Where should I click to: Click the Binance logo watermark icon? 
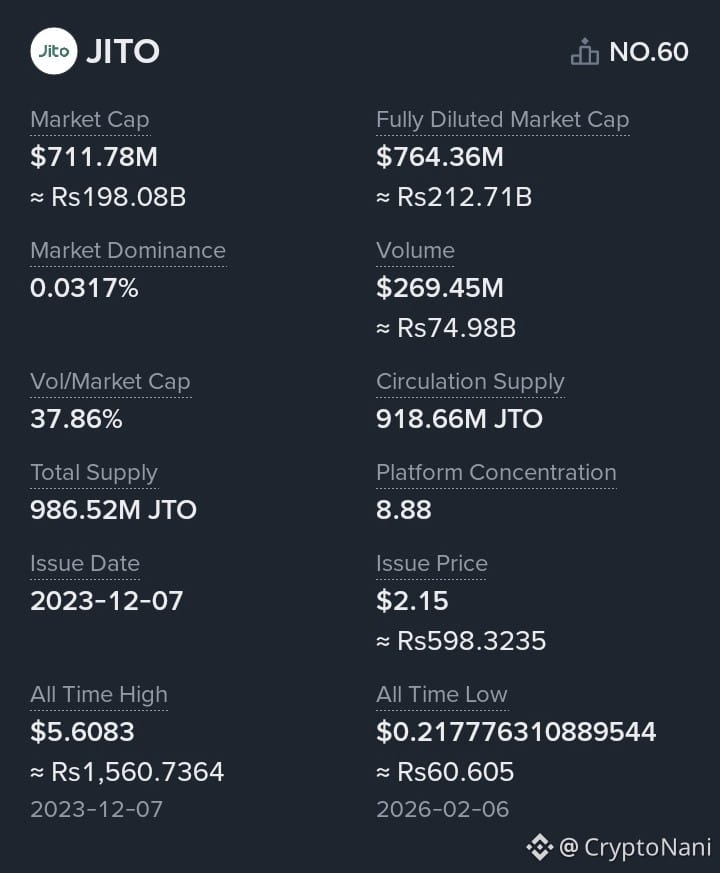(540, 847)
